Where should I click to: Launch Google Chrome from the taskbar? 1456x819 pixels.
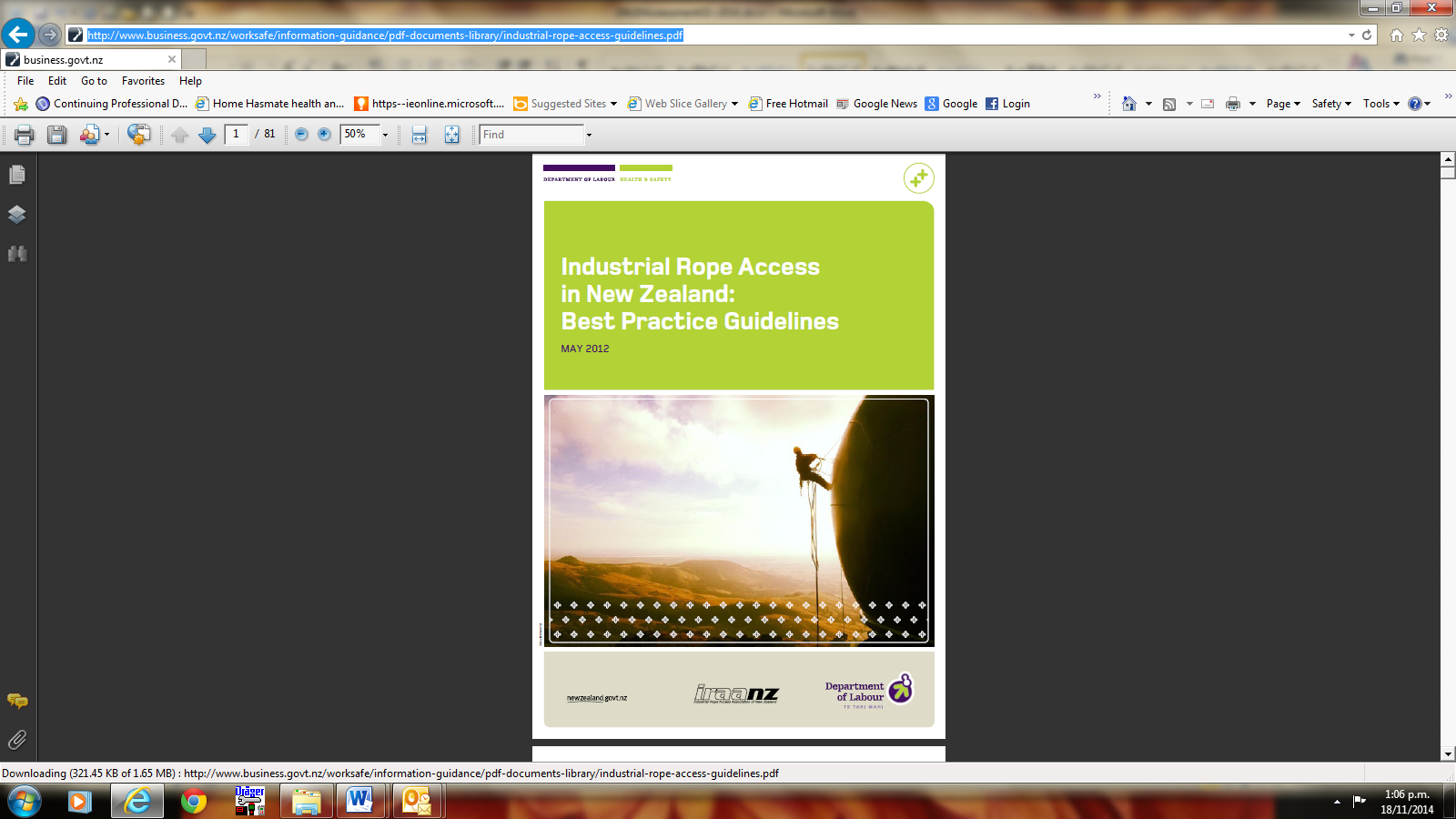coord(193,802)
